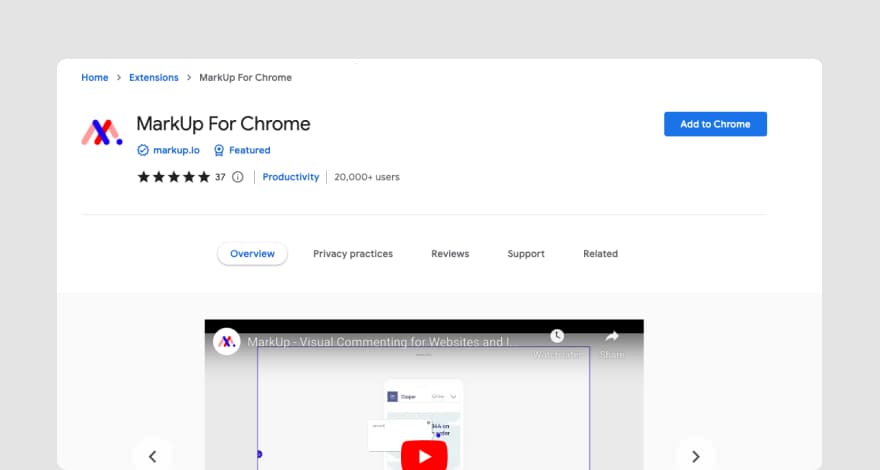The height and width of the screenshot is (470, 880).
Task: Open the Productivity category link
Action: [x=291, y=177]
